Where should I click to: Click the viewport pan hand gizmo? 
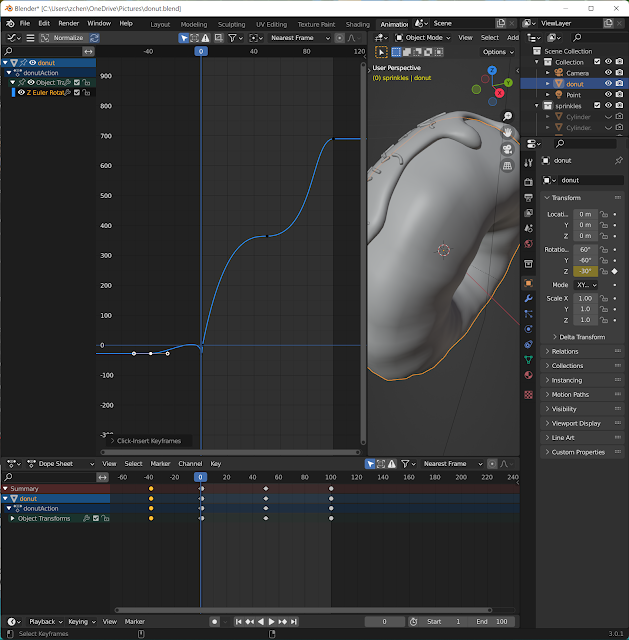(507, 133)
